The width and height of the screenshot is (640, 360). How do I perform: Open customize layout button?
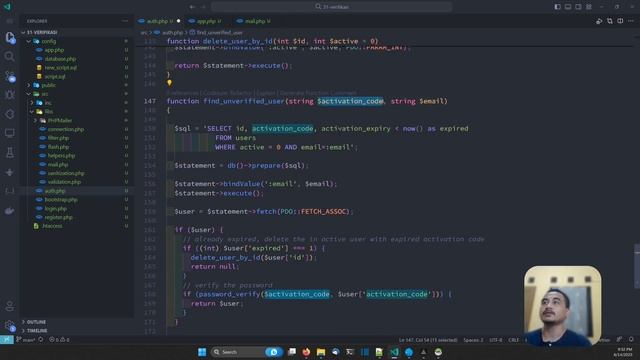(x=589, y=7)
